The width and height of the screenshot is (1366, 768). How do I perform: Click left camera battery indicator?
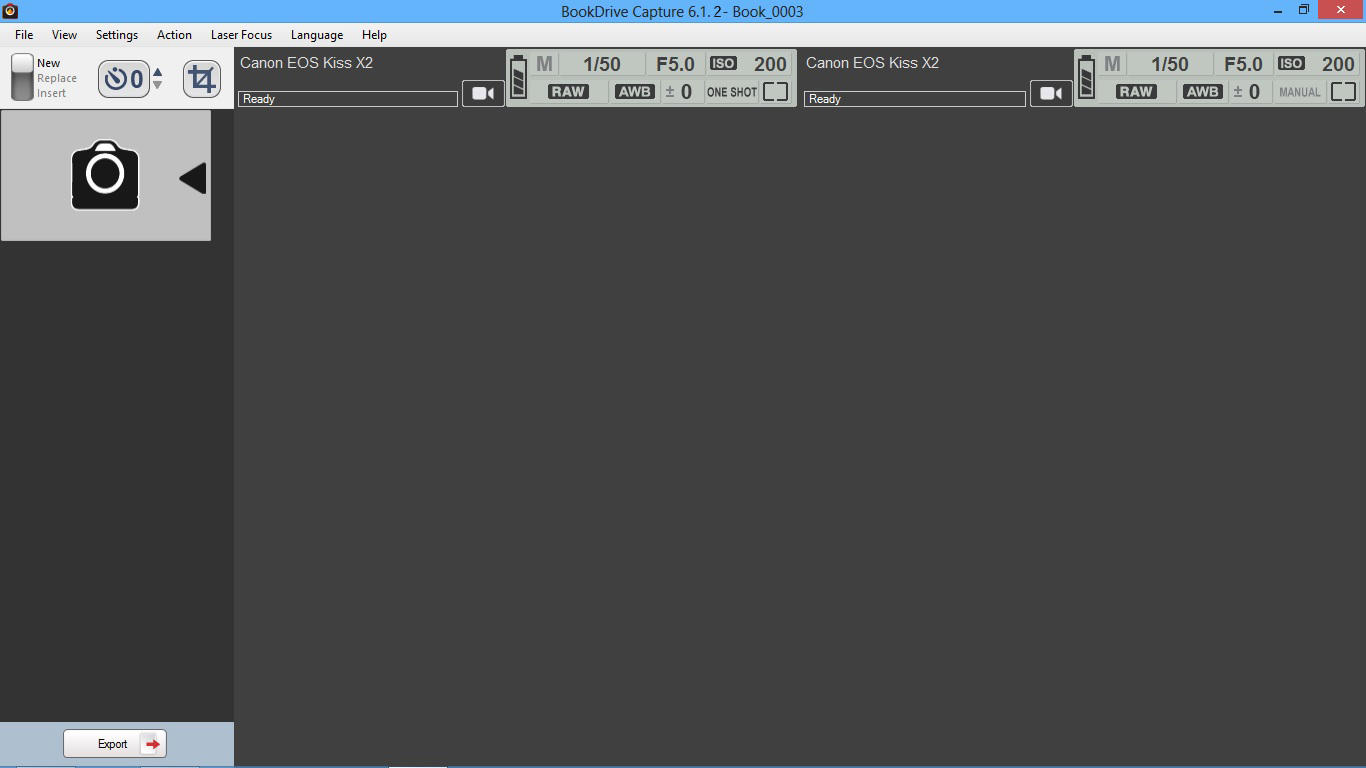pos(518,77)
